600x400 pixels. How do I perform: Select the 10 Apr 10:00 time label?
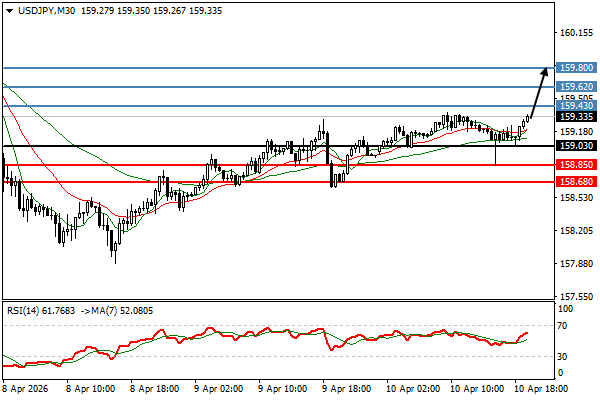point(475,387)
